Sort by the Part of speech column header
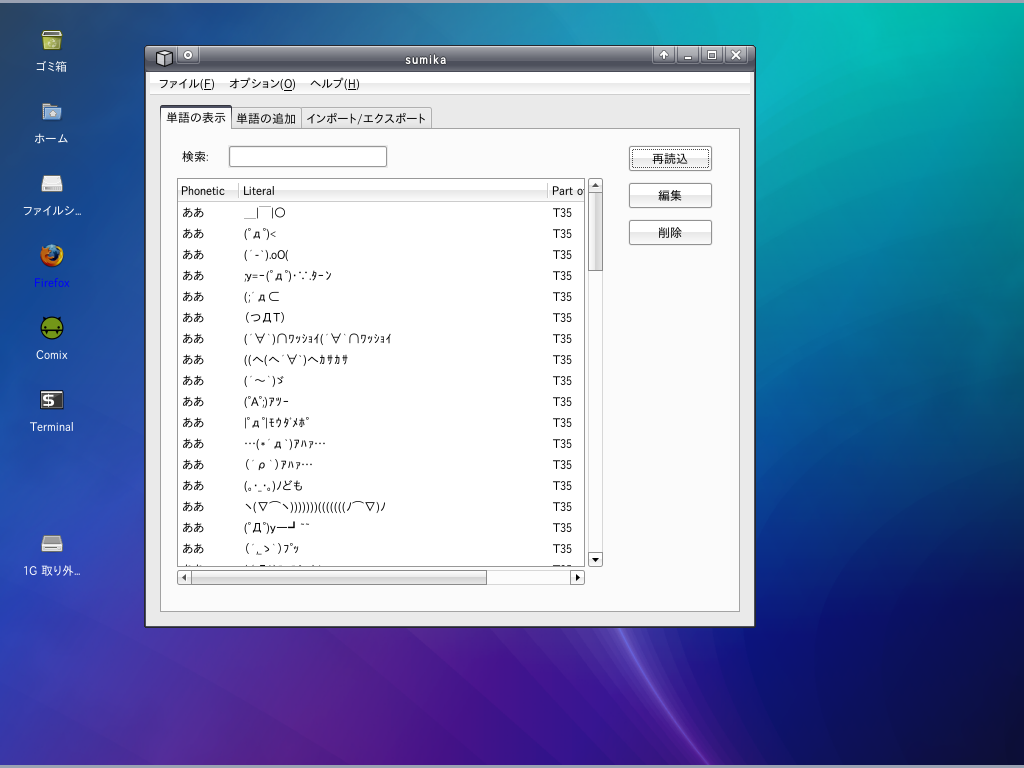The image size is (1024, 768). (566, 191)
